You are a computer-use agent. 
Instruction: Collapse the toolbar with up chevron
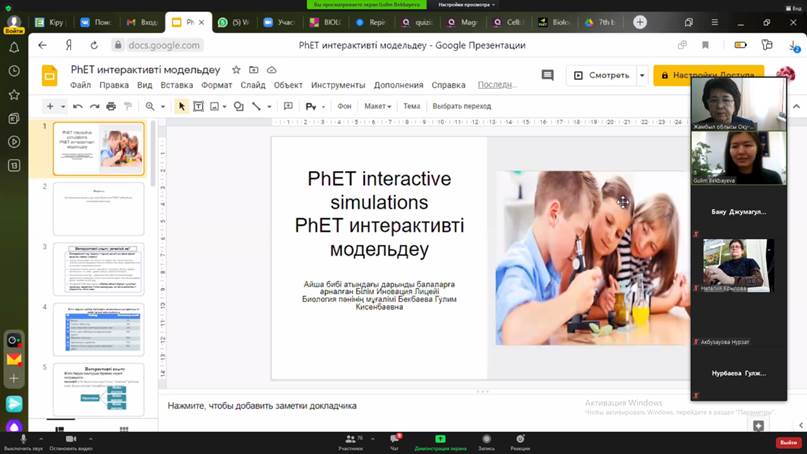coord(796,107)
